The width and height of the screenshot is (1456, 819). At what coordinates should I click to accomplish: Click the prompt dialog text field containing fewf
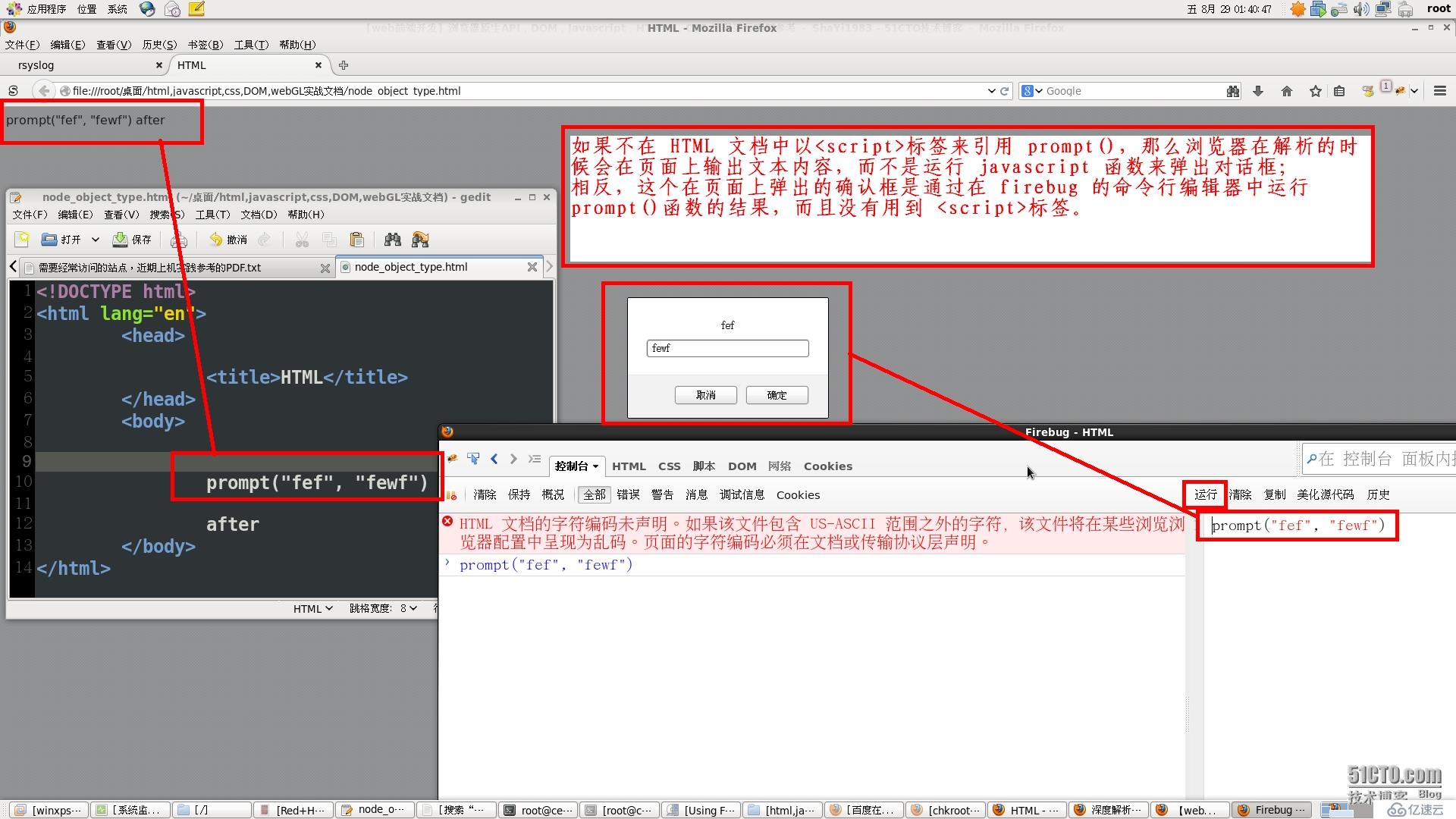[x=728, y=348]
